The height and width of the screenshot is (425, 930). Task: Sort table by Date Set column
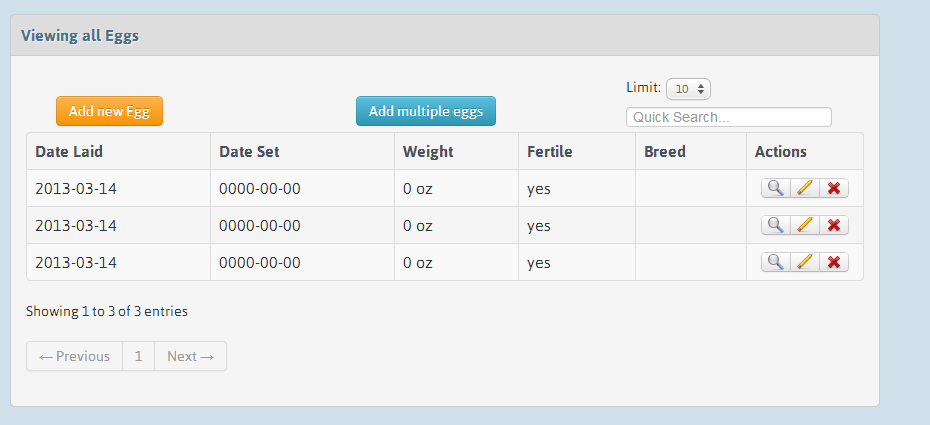(249, 152)
